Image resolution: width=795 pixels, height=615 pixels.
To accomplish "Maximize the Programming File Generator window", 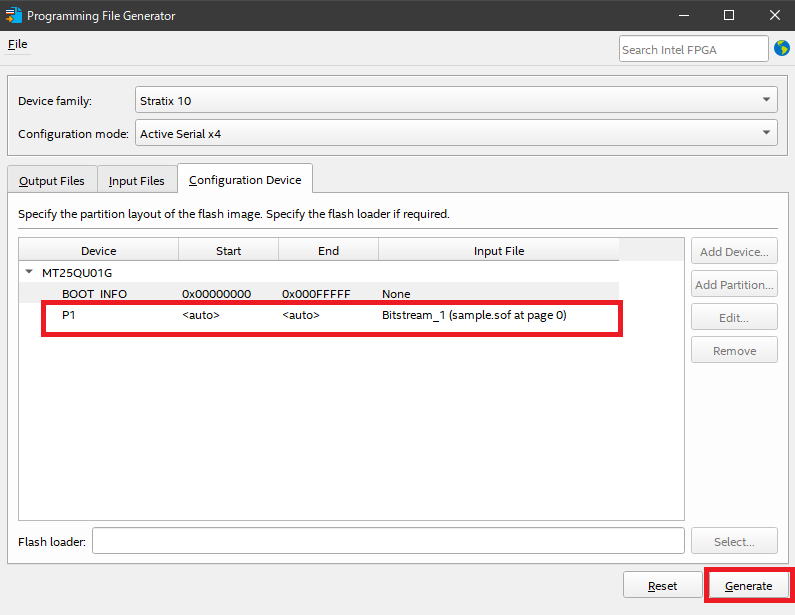I will pyautogui.click(x=729, y=15).
